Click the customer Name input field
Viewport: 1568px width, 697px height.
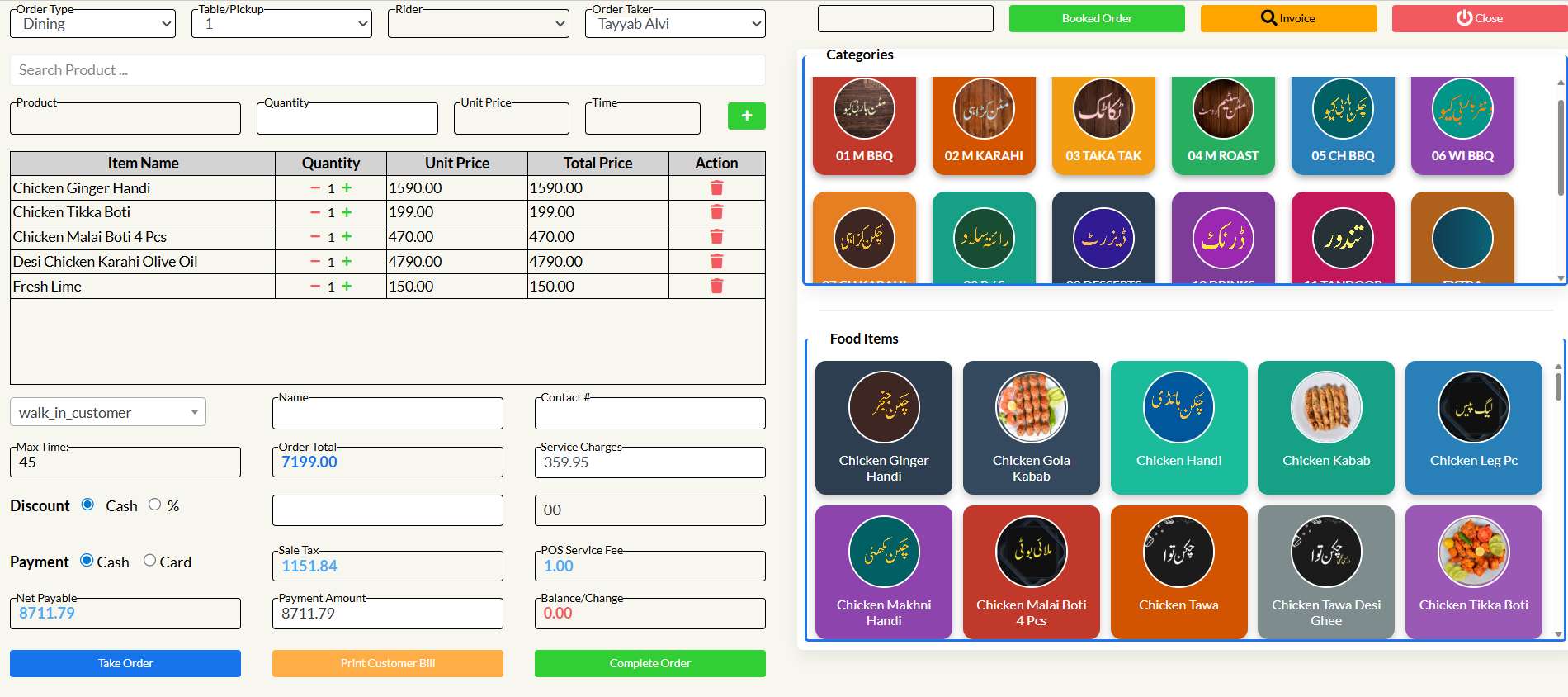(x=388, y=414)
